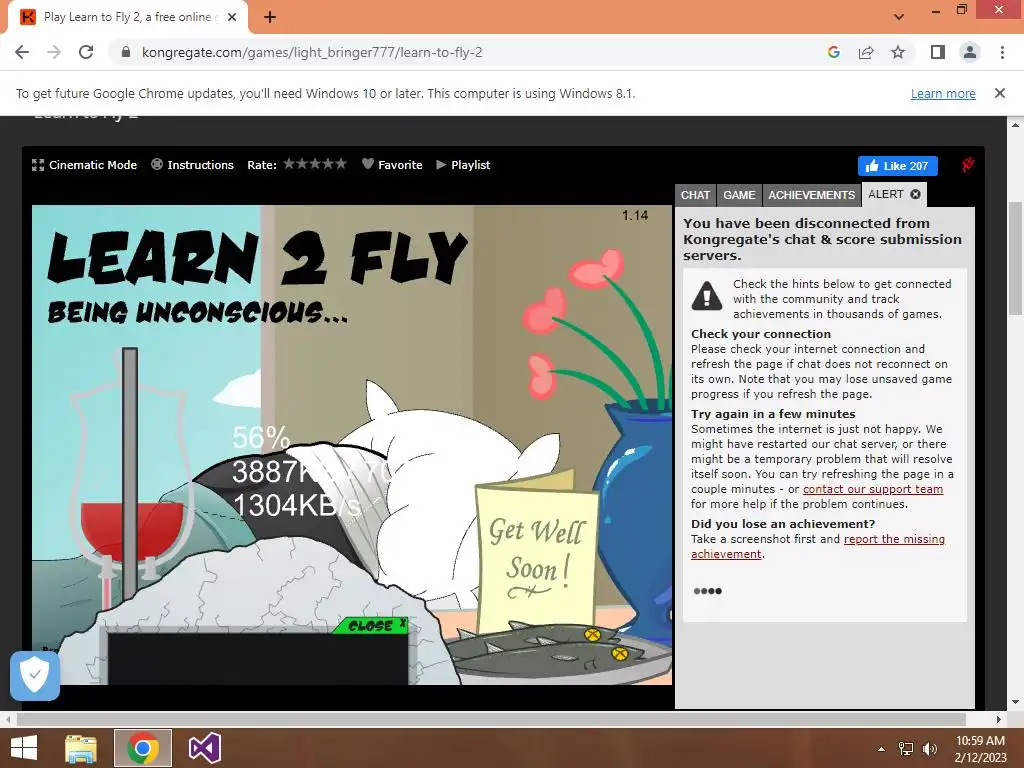Rate the game one star
The image size is (1024, 768).
coord(289,164)
